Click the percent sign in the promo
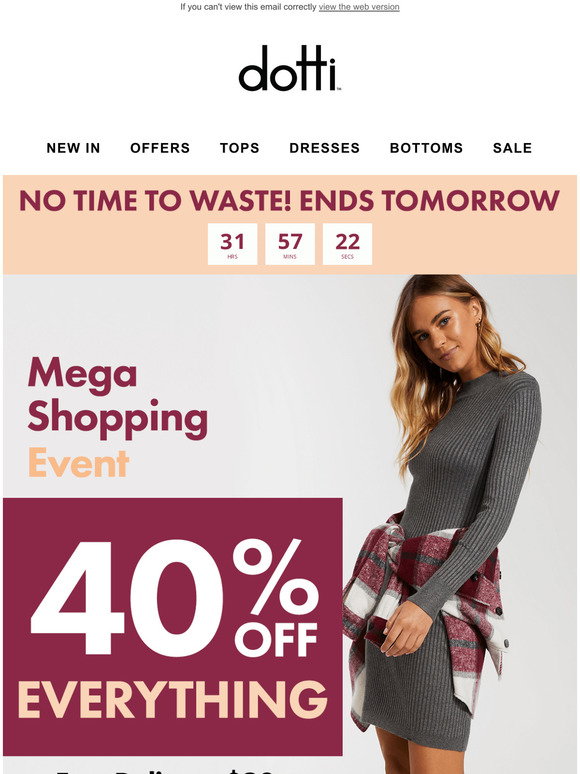This screenshot has width=580, height=774. (275, 577)
